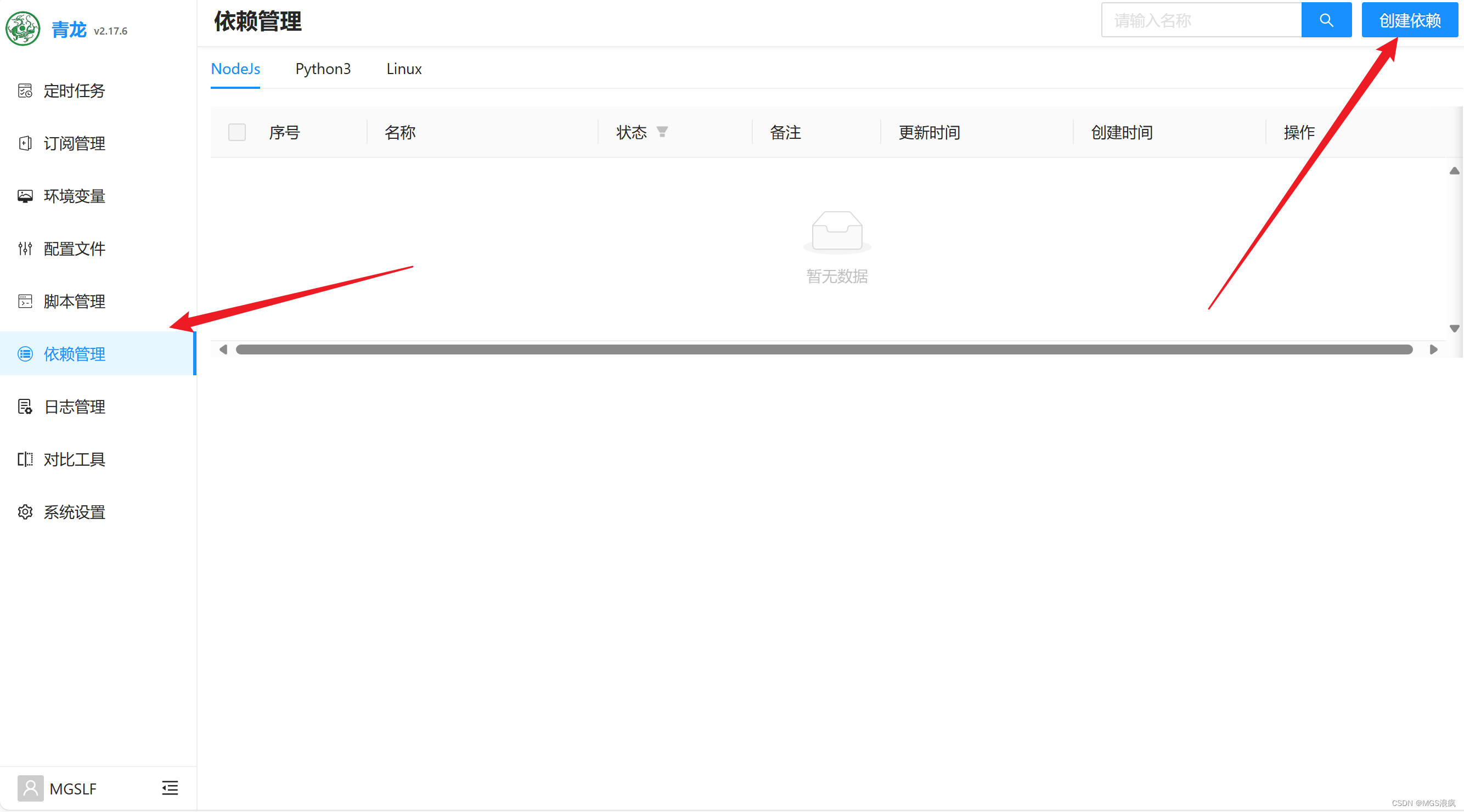Click the 配置文件 sliders icon
The image size is (1464, 812).
coord(25,249)
